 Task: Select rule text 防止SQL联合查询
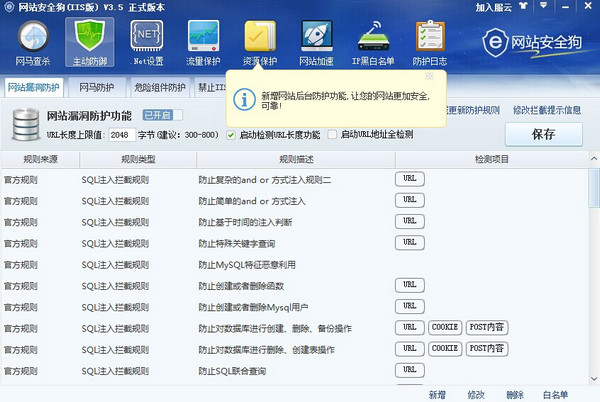pos(232,371)
